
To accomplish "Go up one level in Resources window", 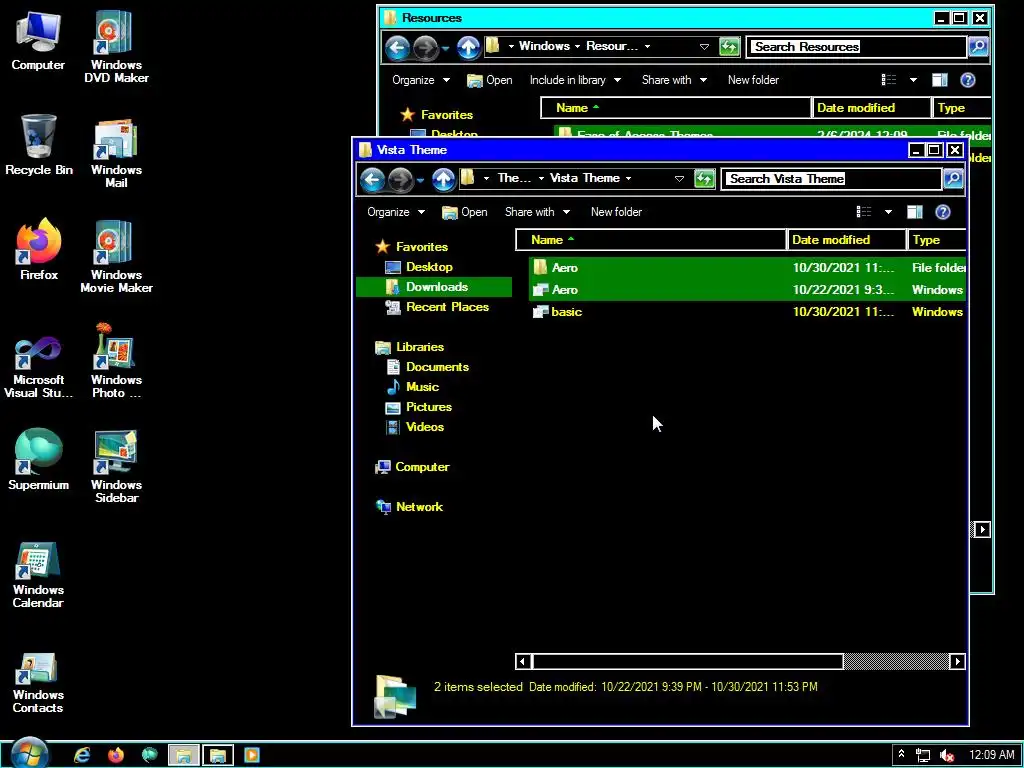I will point(468,47).
